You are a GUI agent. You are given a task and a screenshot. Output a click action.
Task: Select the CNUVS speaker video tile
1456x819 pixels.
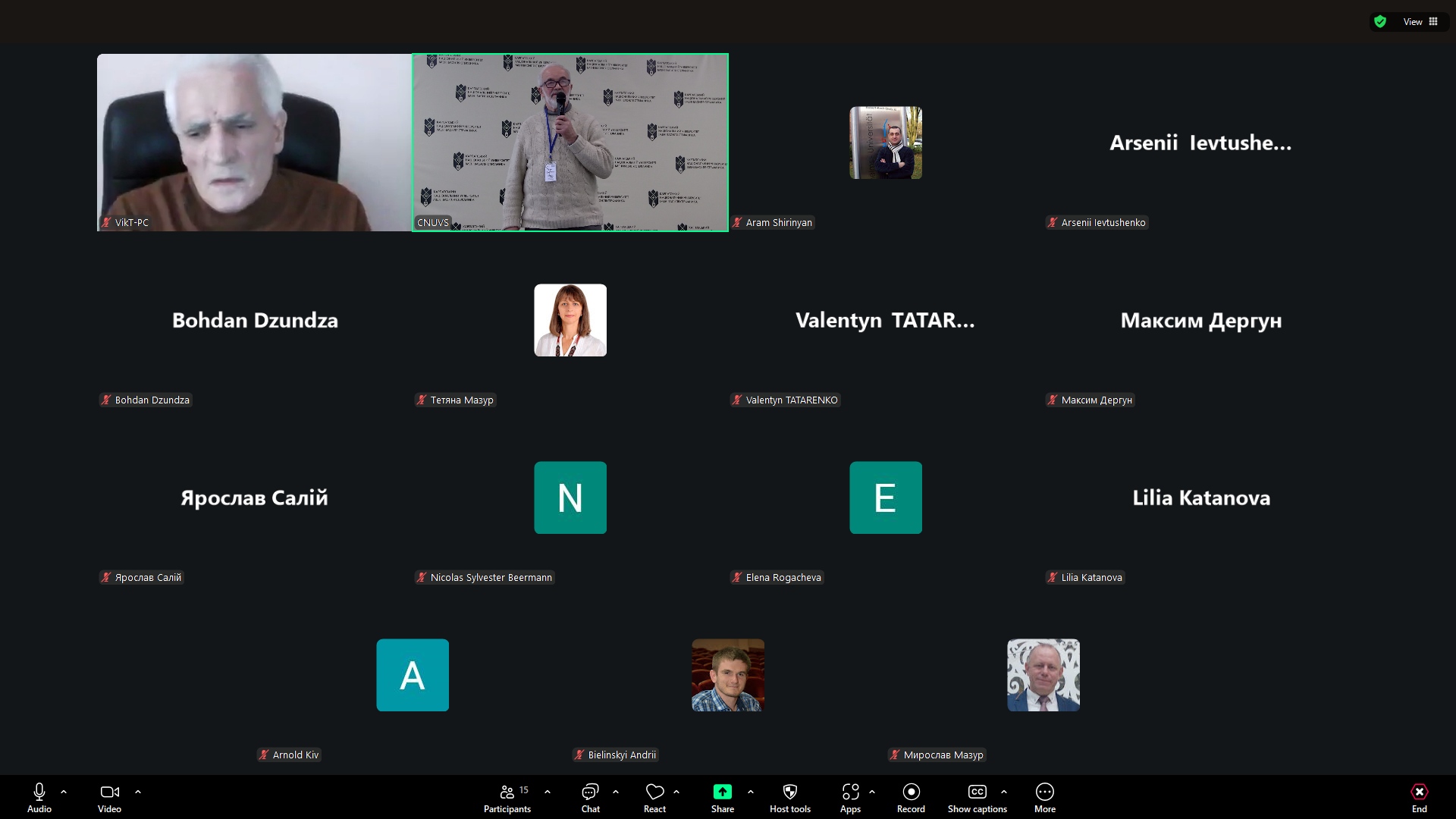pos(570,143)
